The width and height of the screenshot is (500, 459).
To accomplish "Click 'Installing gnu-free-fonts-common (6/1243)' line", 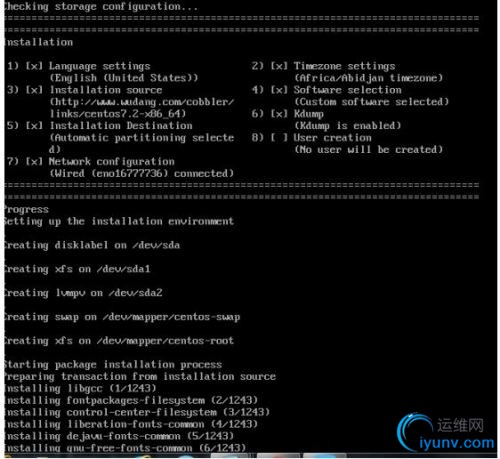I will click(x=125, y=448).
